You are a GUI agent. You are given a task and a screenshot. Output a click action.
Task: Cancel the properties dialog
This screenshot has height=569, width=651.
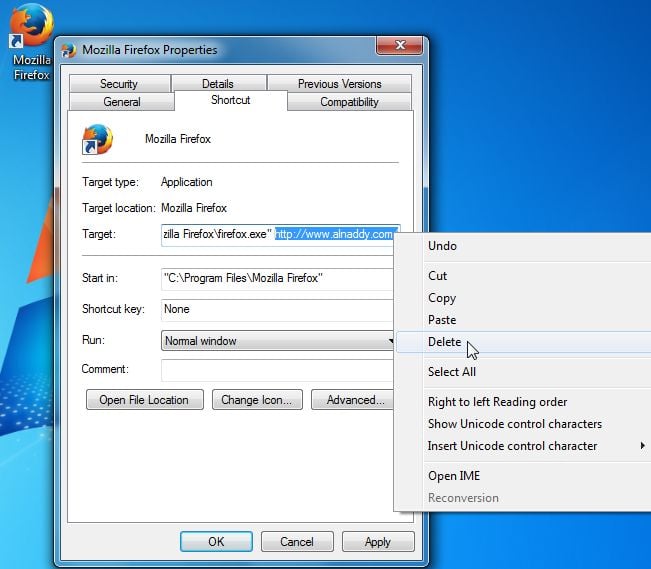click(297, 542)
